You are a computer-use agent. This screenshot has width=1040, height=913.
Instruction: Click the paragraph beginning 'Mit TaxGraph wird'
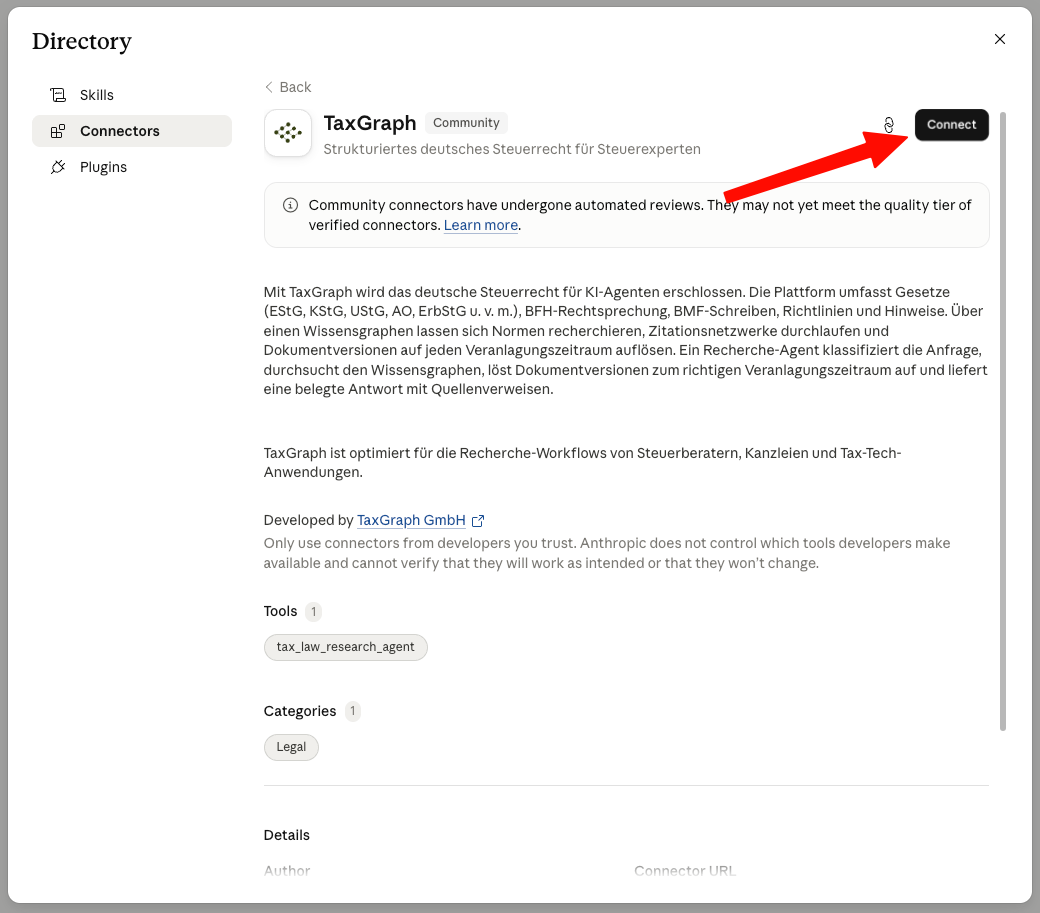coord(625,341)
